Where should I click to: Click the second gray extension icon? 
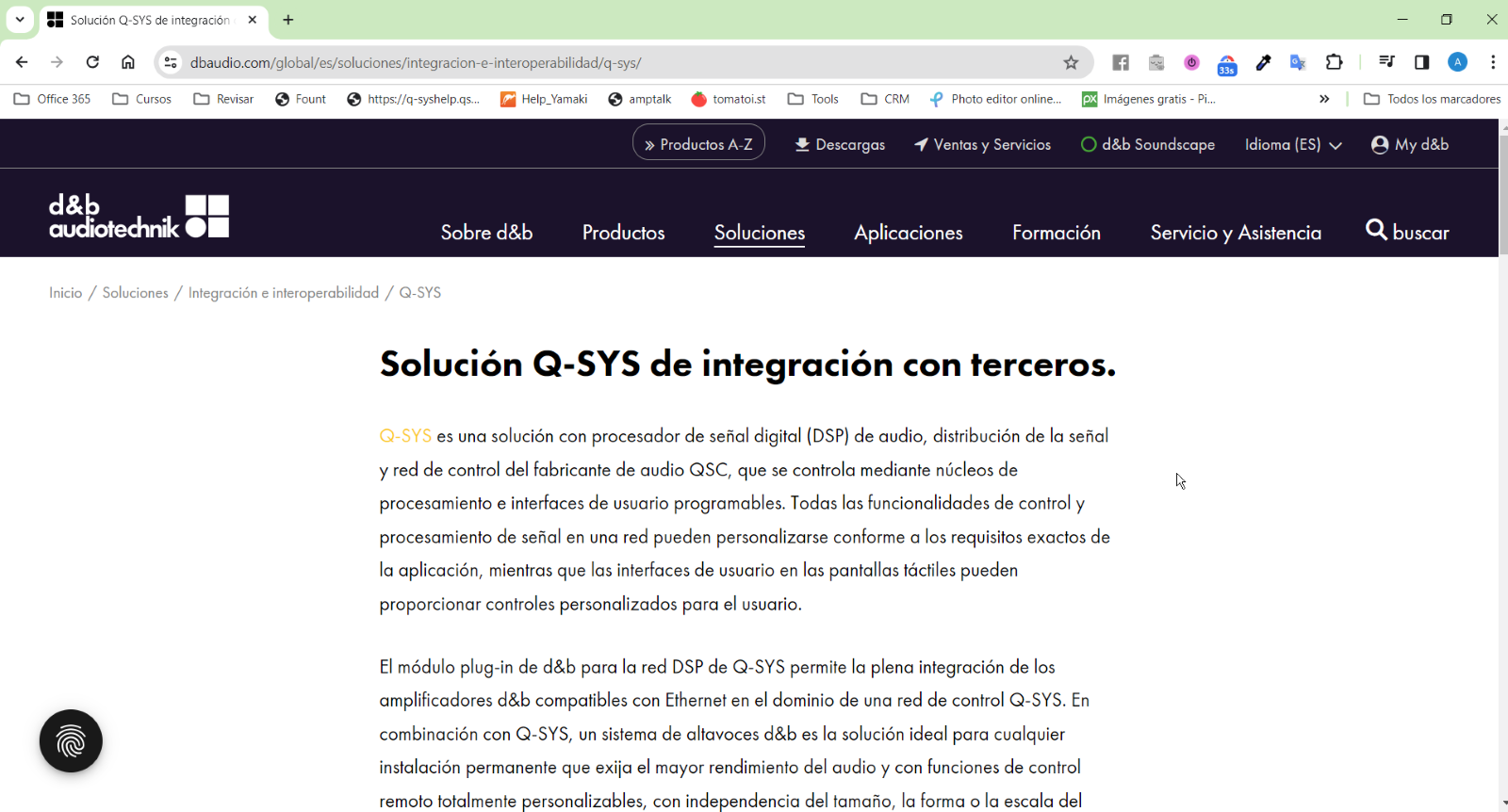(1156, 62)
